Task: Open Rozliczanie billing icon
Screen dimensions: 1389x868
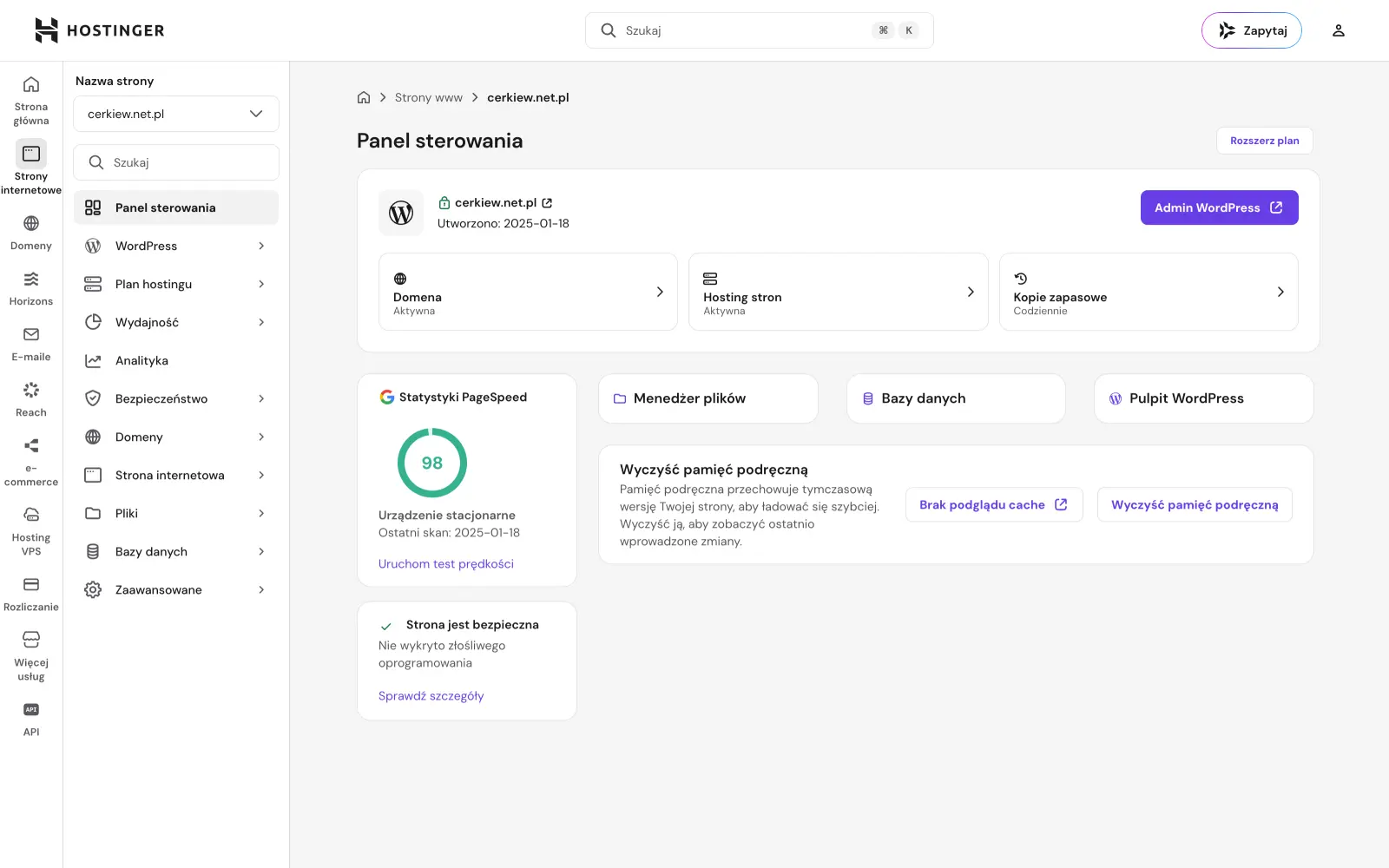Action: [x=31, y=584]
